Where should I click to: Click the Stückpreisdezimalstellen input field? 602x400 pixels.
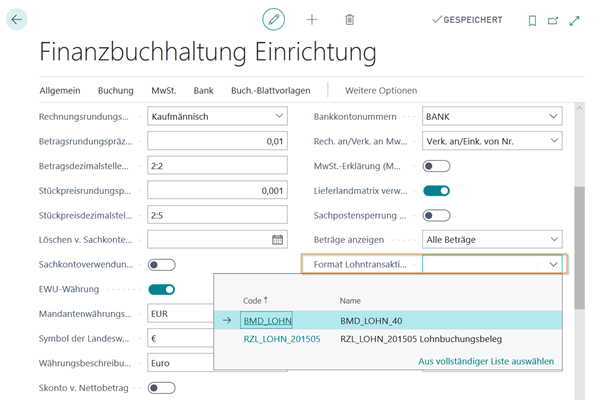pos(215,215)
